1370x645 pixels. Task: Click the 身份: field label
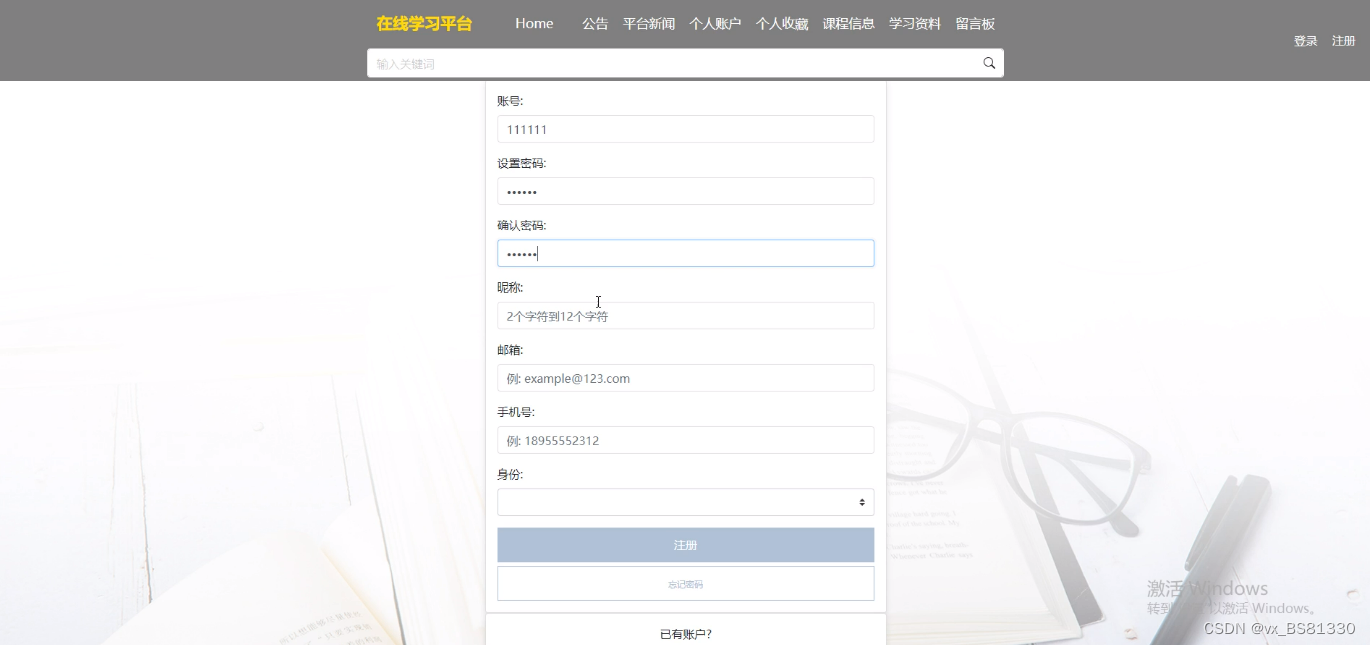[510, 474]
